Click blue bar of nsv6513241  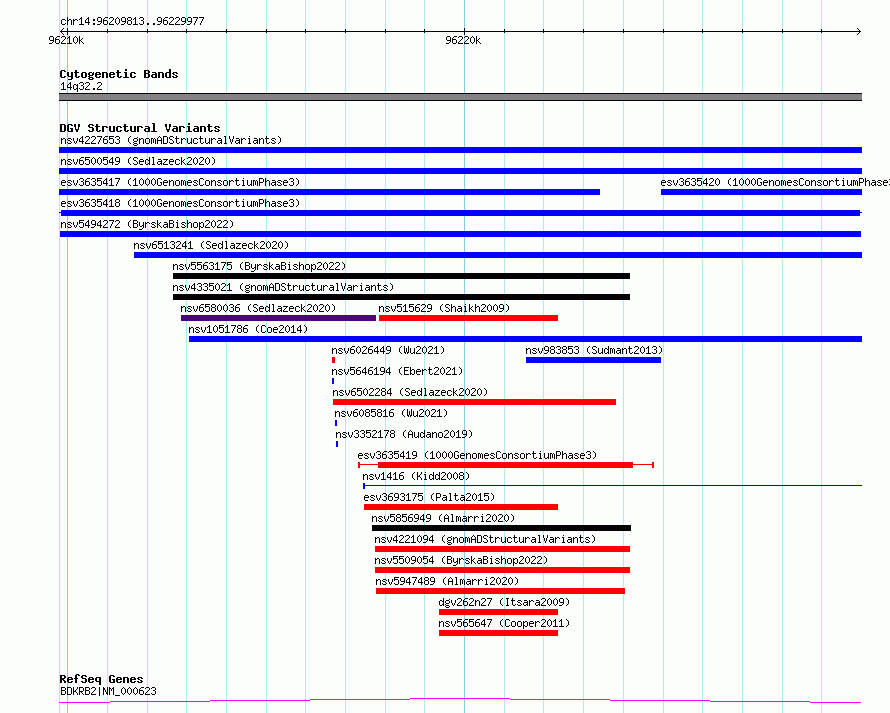point(498,255)
